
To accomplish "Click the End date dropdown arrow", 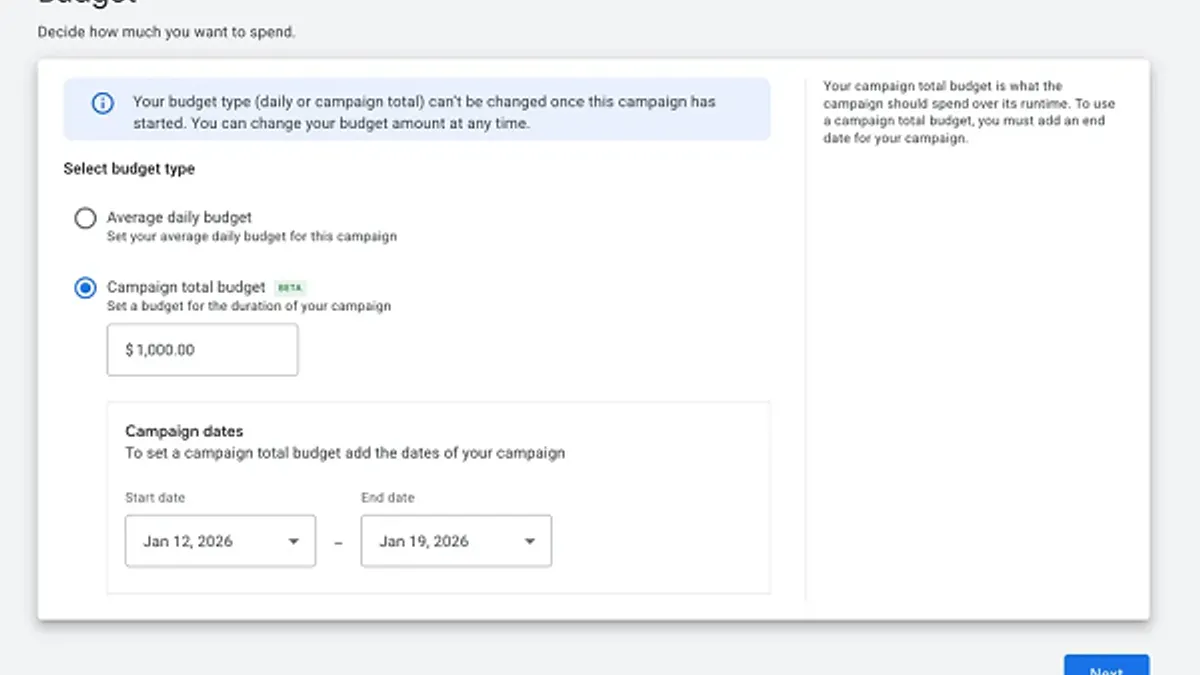I will coord(529,542).
